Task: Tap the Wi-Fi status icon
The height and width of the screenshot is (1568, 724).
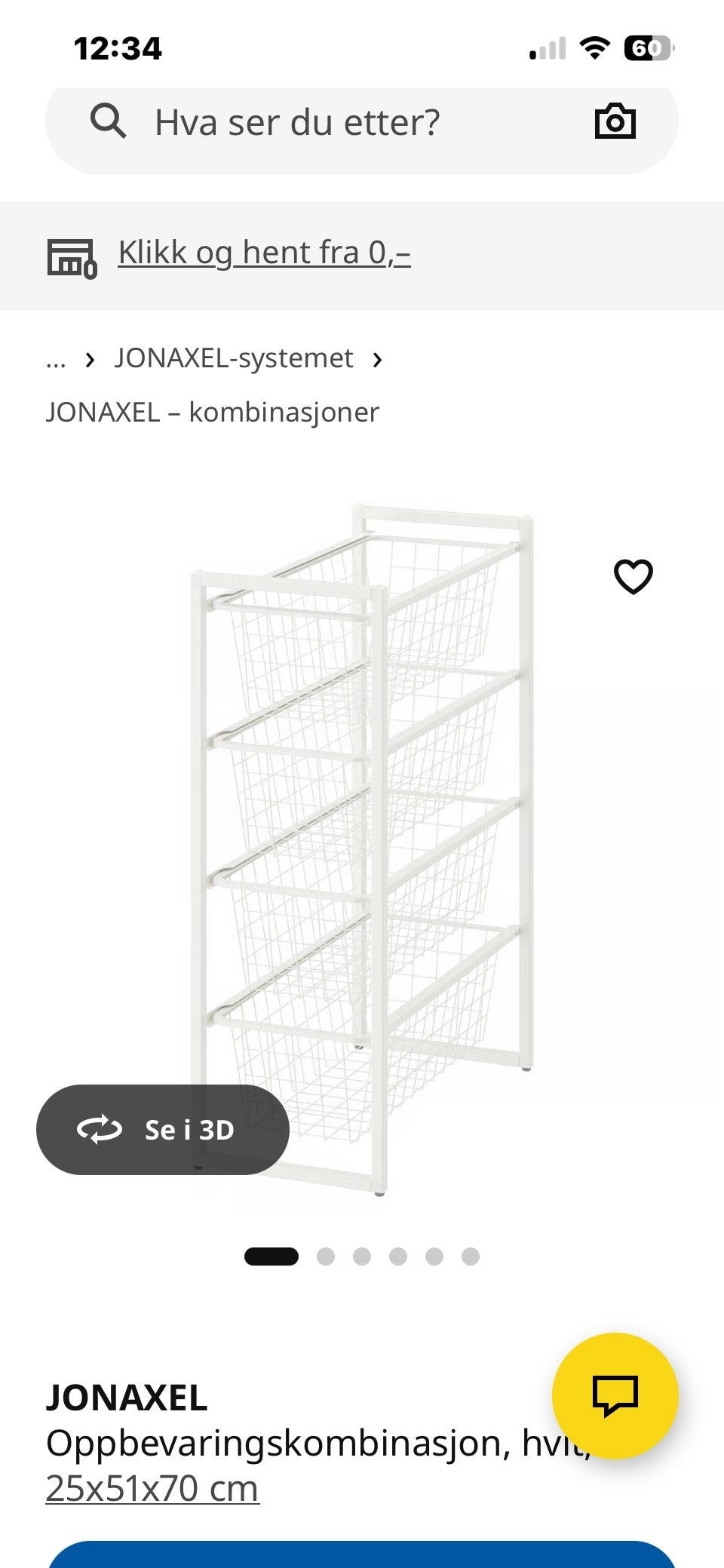Action: click(x=594, y=49)
